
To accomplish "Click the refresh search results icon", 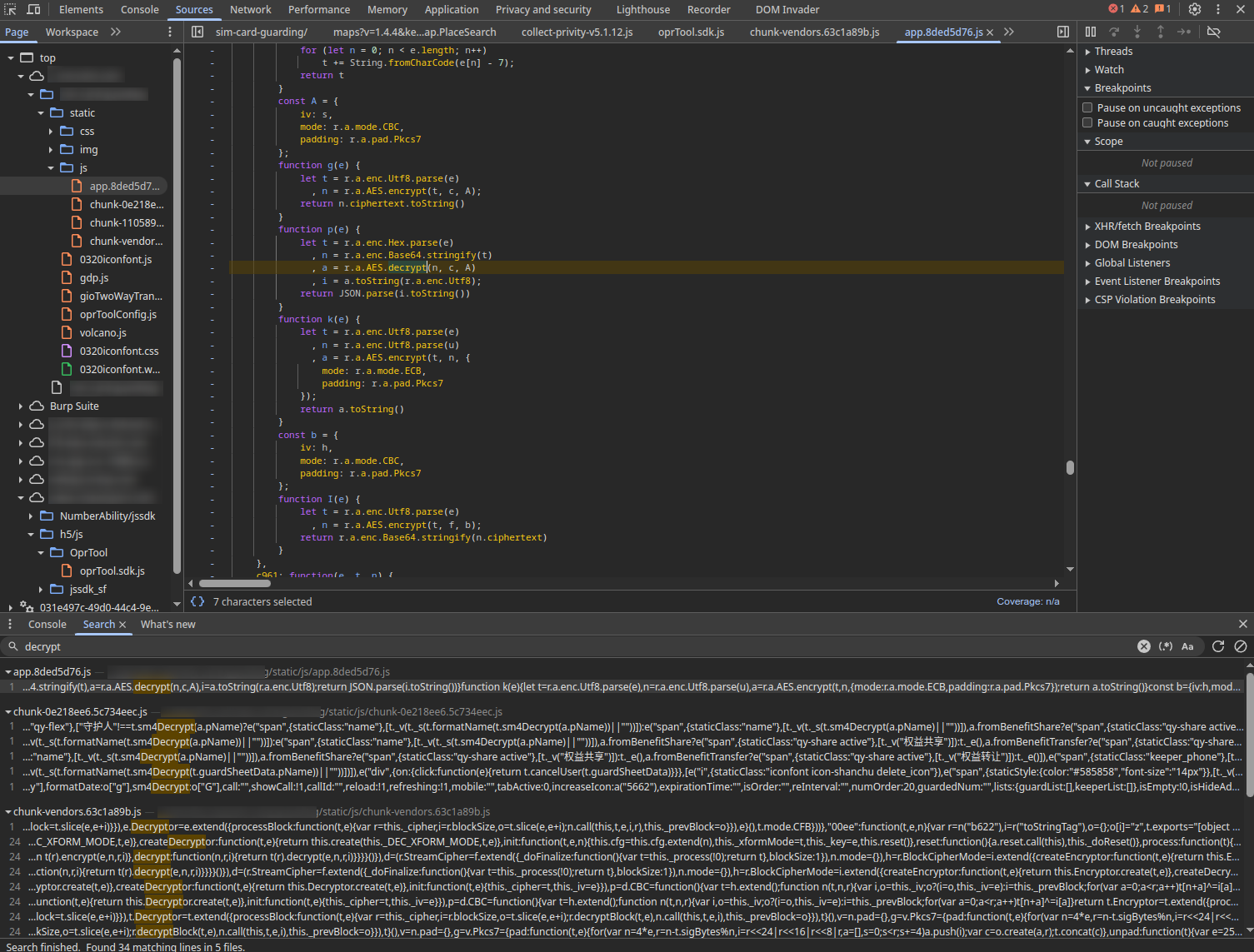I will point(1217,646).
